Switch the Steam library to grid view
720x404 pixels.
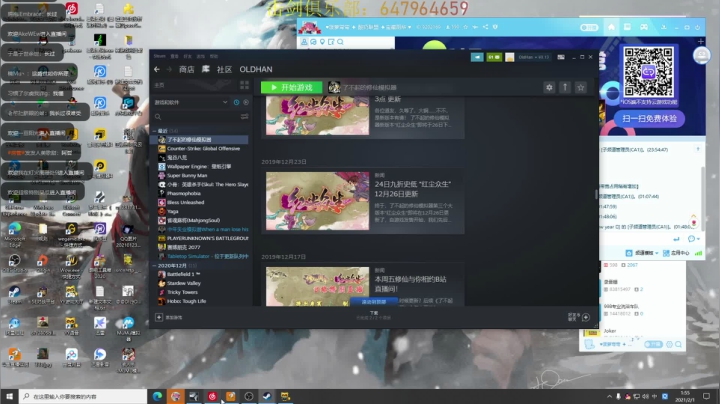(244, 85)
